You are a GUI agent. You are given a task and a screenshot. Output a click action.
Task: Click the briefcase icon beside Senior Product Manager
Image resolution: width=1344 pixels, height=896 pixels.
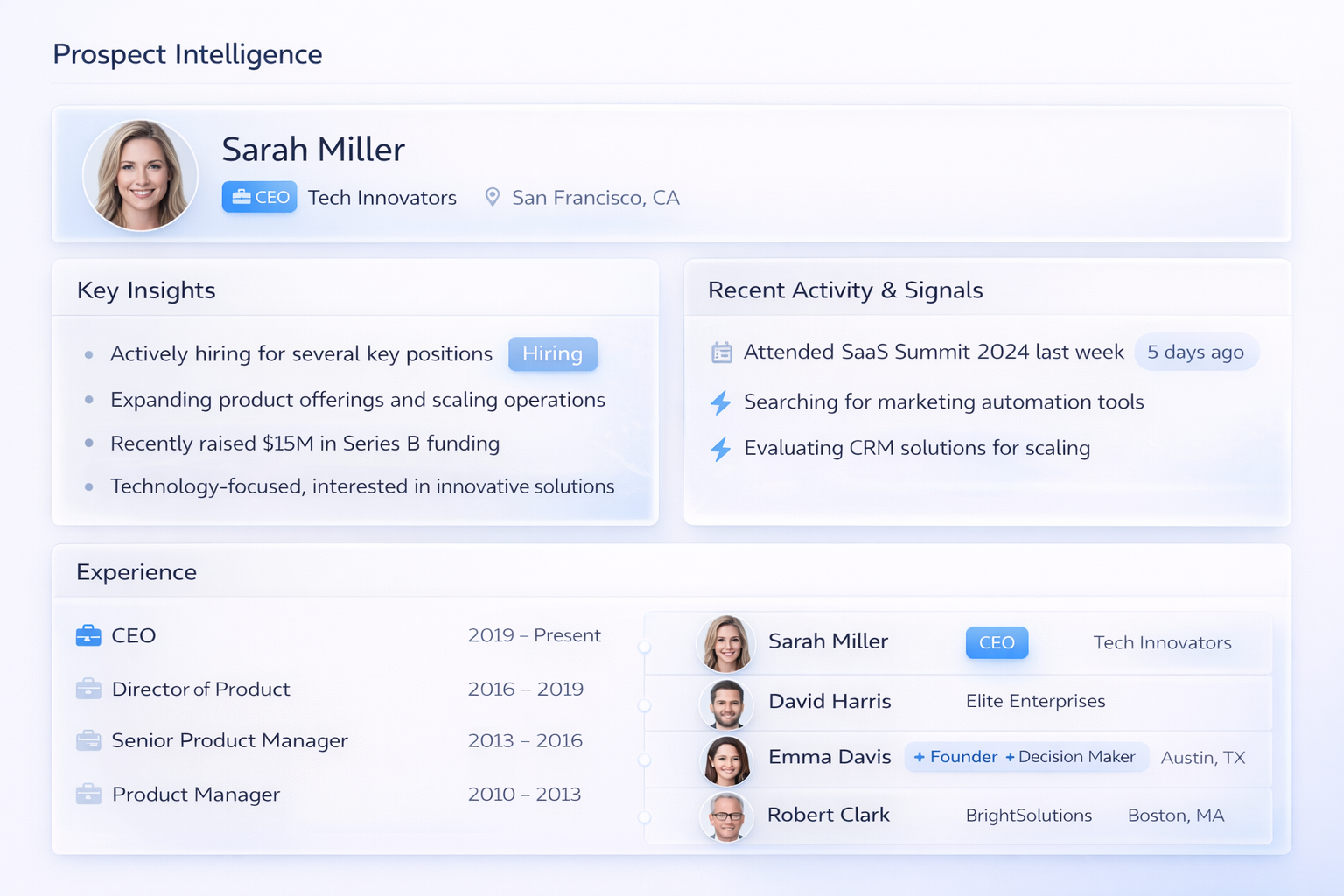(88, 740)
